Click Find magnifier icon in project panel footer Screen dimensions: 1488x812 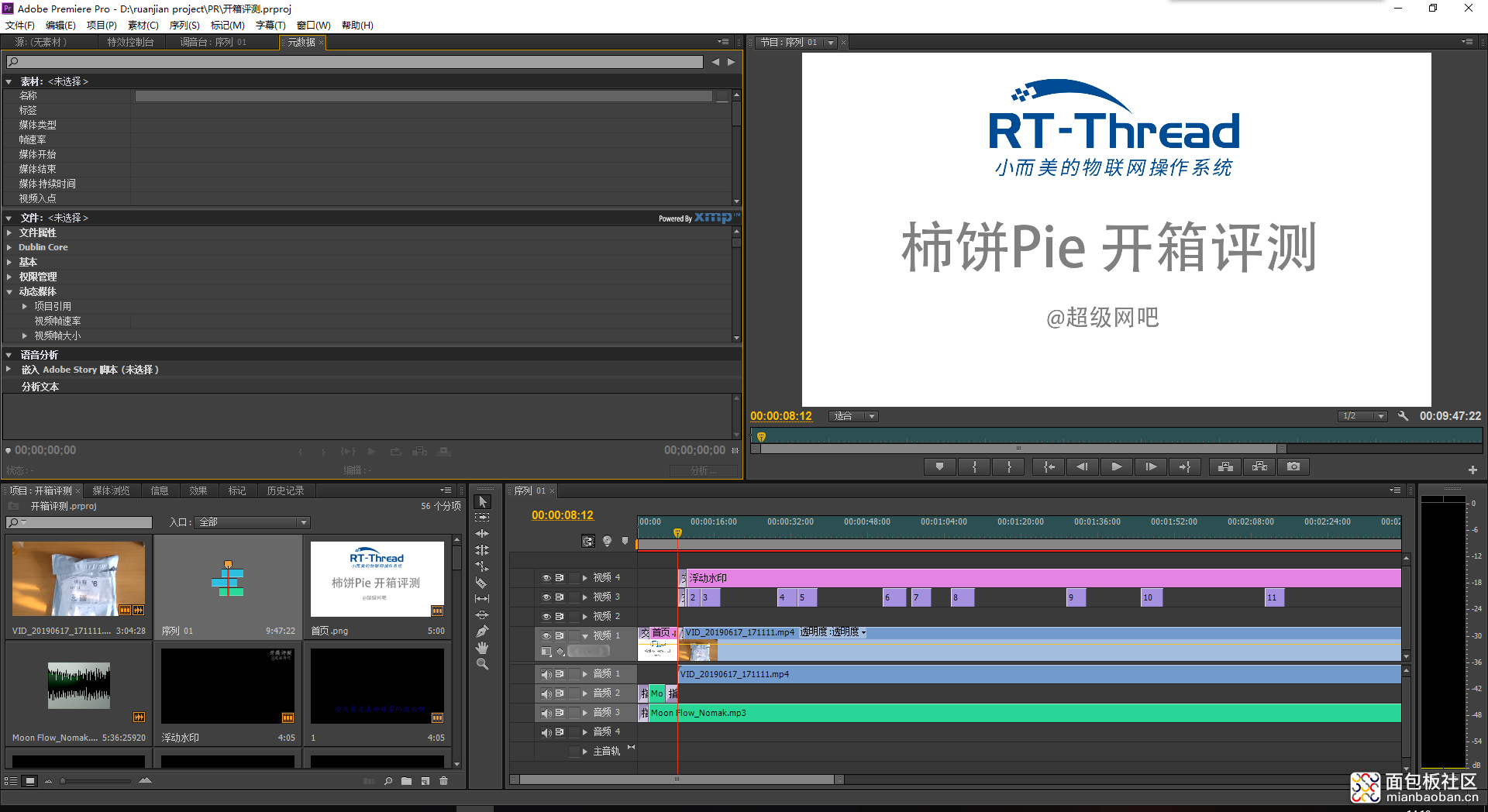388,781
